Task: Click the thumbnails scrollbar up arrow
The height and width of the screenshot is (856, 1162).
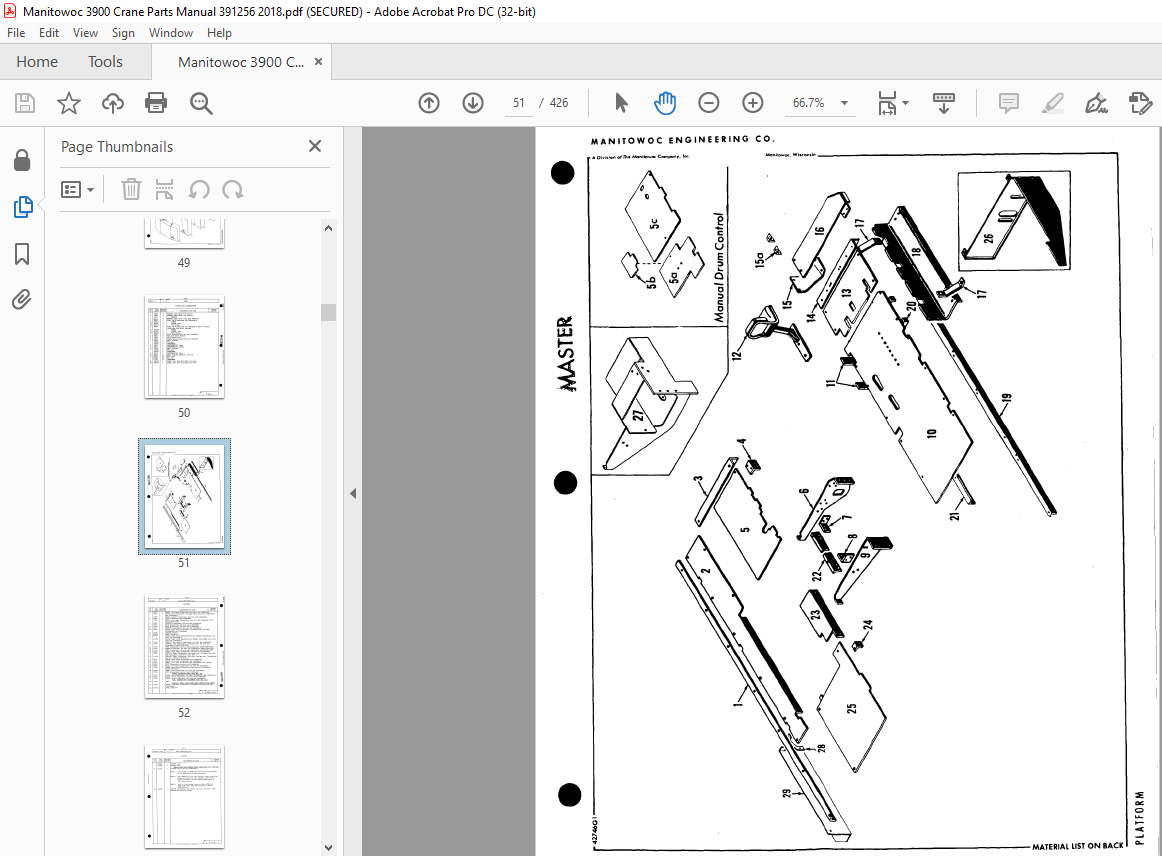Action: pos(328,228)
